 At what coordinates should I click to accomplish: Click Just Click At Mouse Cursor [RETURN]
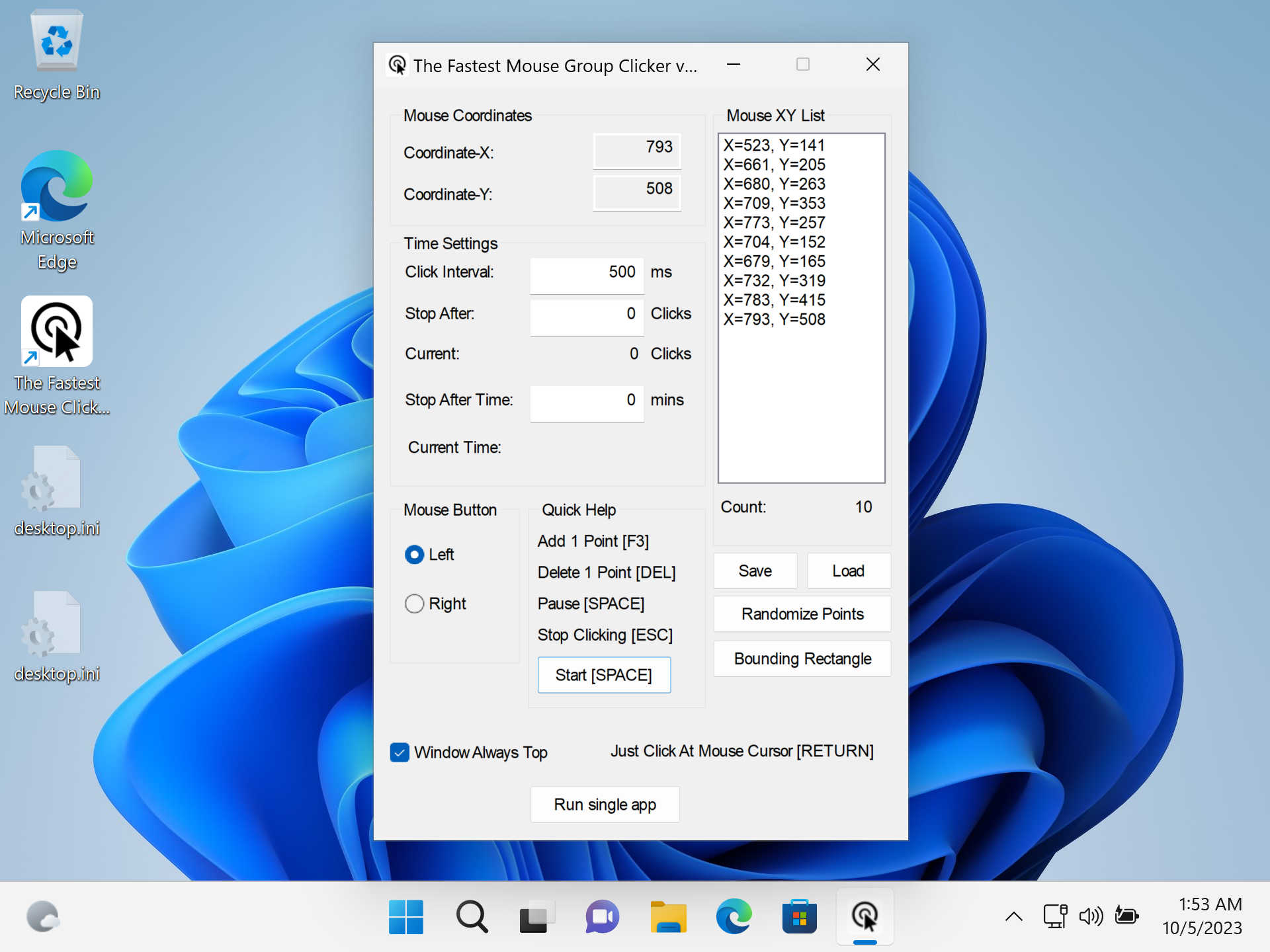[x=742, y=751]
